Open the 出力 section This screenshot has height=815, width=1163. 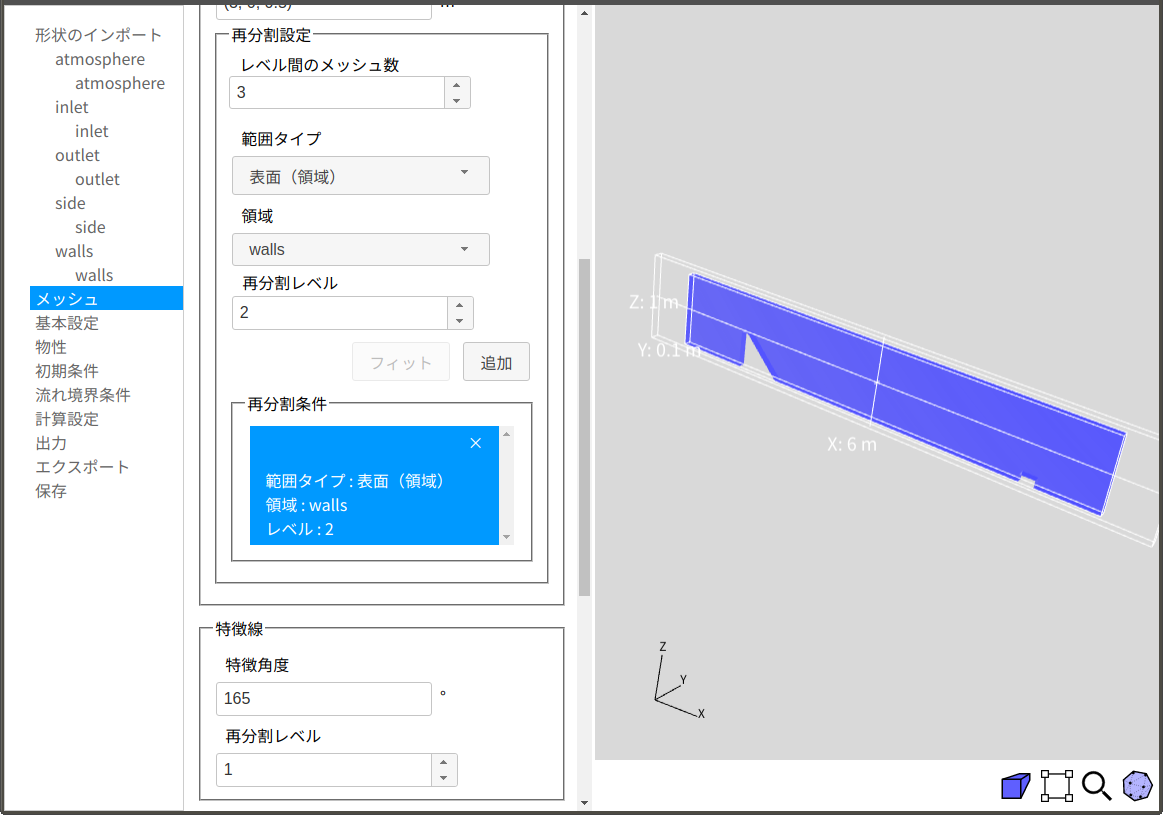coord(50,443)
